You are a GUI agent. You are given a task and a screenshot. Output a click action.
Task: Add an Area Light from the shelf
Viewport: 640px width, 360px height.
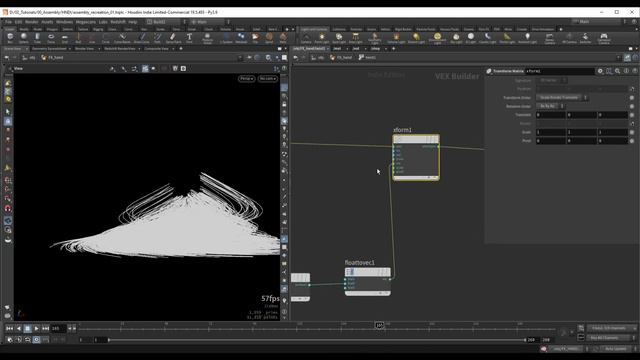click(x=356, y=38)
